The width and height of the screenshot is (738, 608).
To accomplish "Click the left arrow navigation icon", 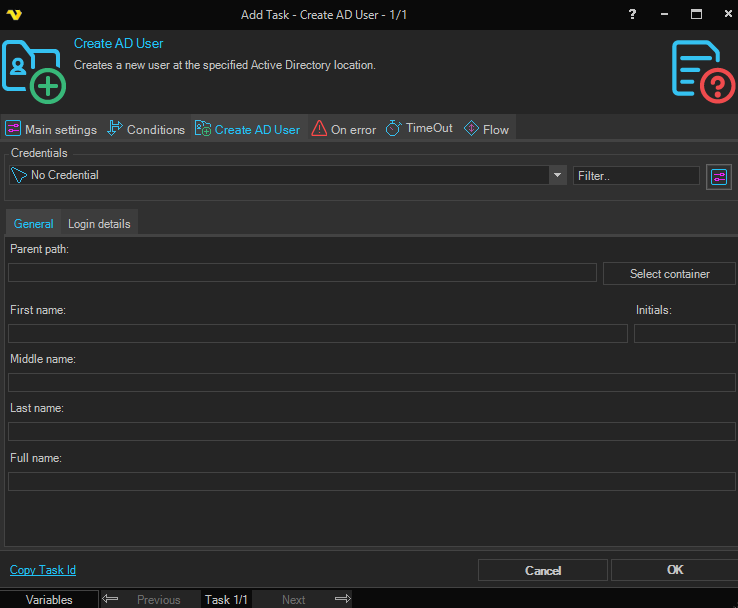I will coord(111,599).
